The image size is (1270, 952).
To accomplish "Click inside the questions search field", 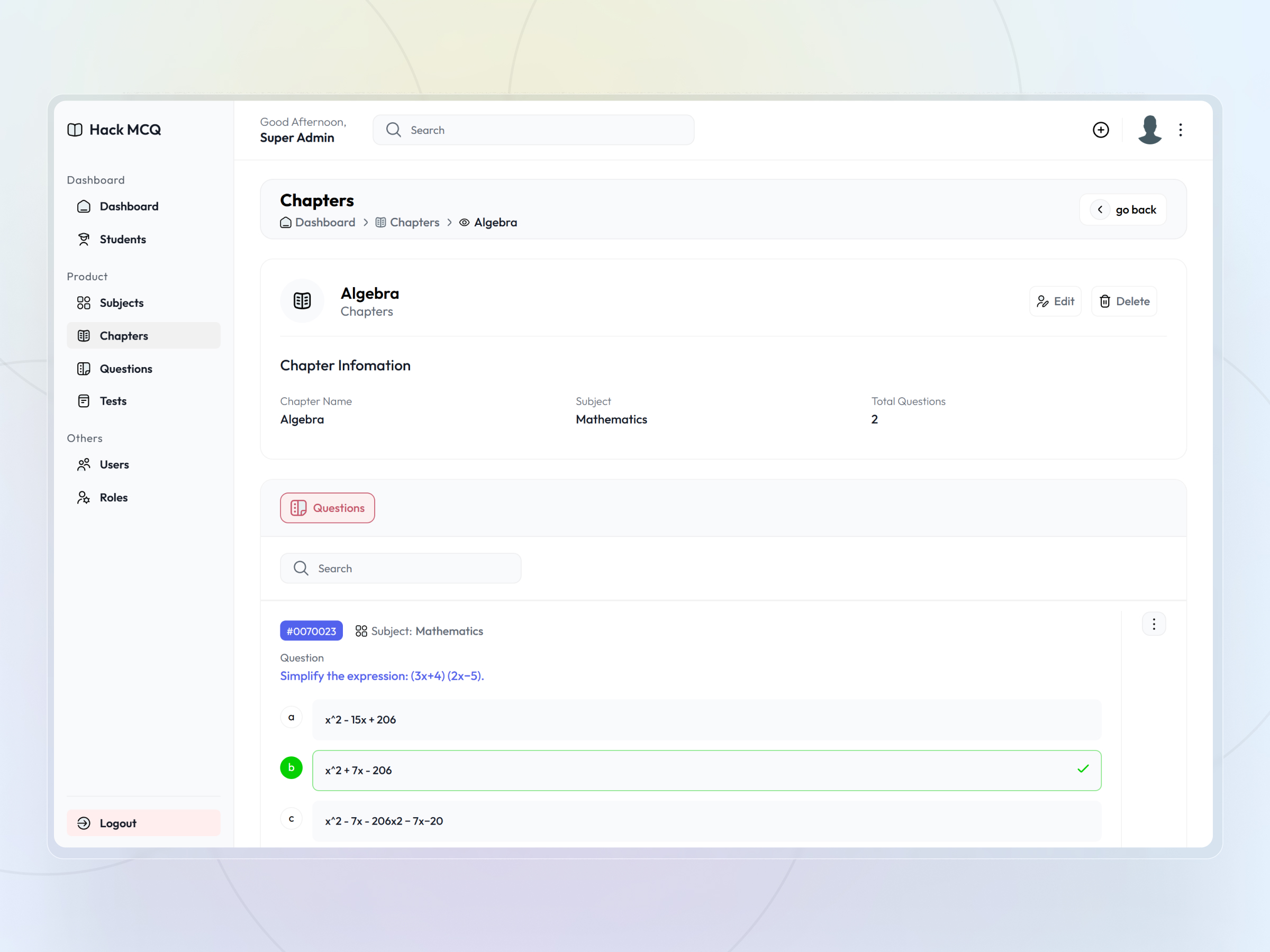I will coord(401,568).
